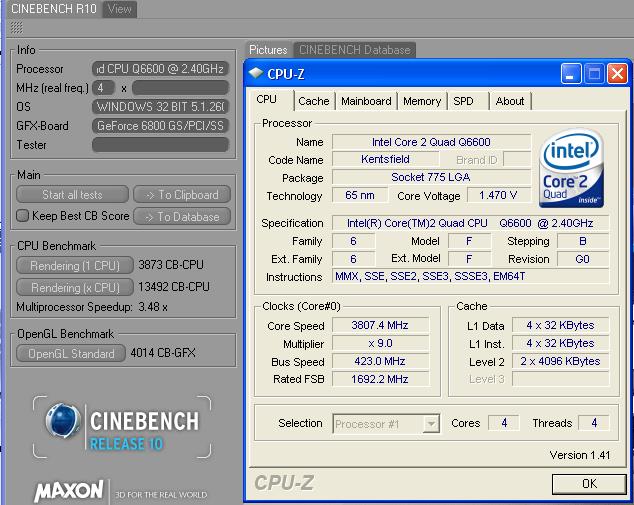
Task: Click the 13492 CB-CPU result
Action: pyautogui.click(x=174, y=287)
